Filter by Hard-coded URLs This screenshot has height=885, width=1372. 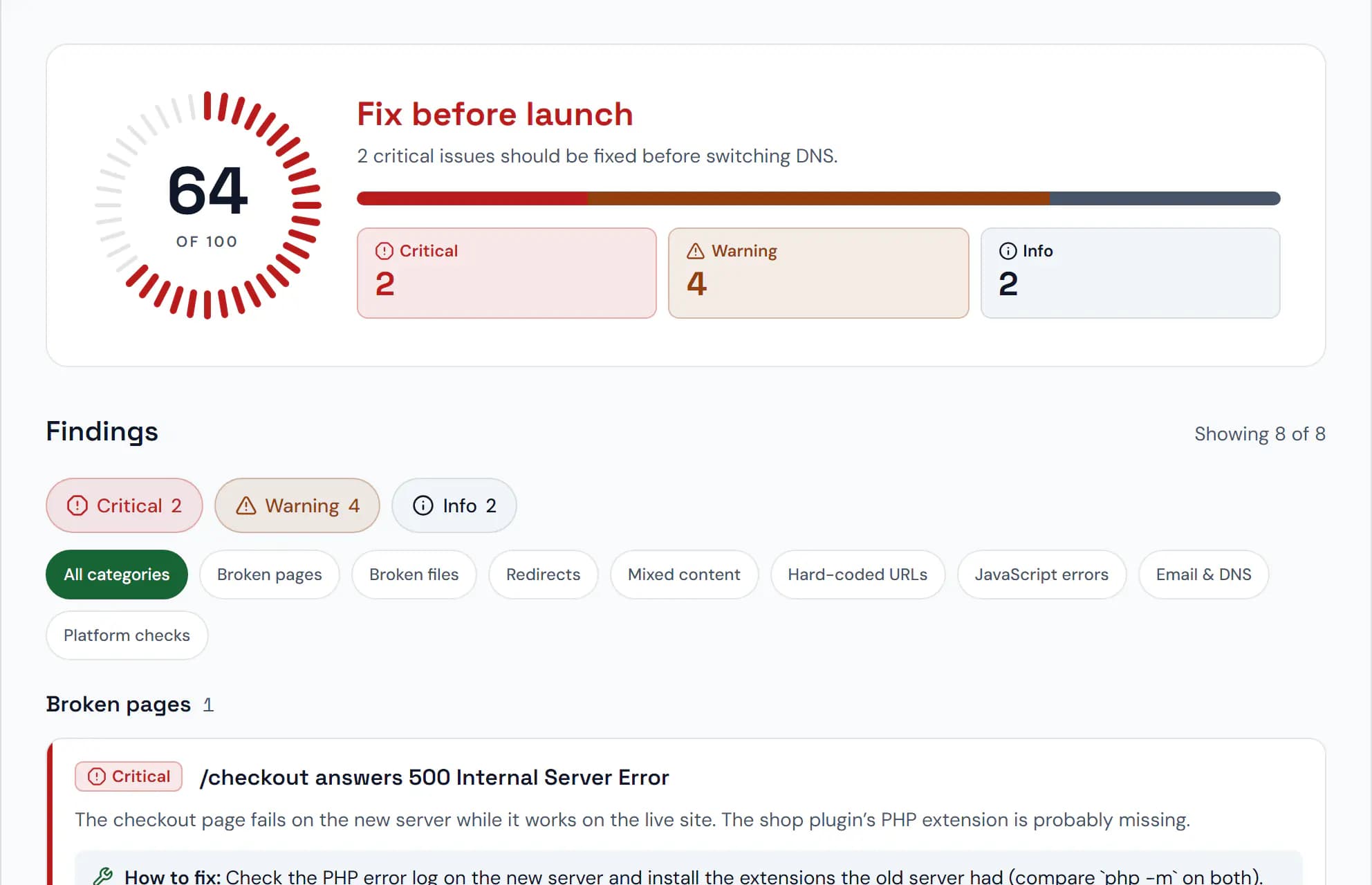point(858,575)
